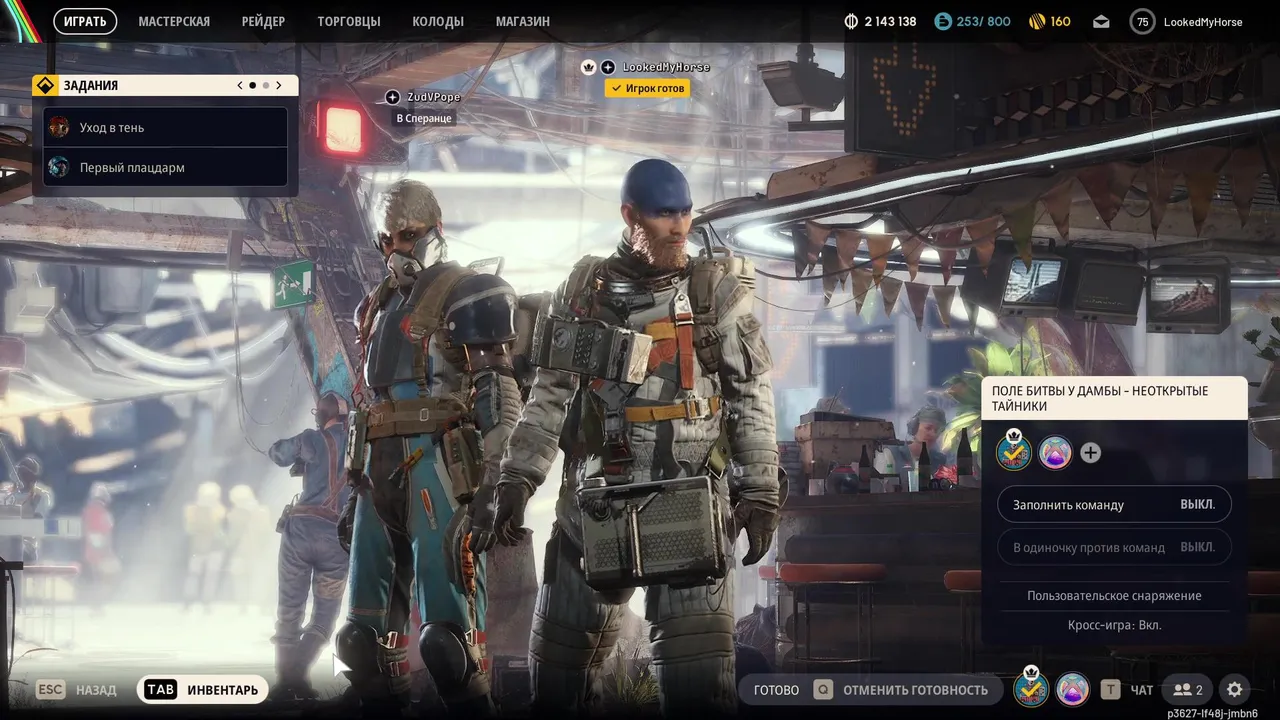This screenshot has height=720, width=1280.
Task: Open Пользовательское снаряжение loadout
Action: (1114, 595)
